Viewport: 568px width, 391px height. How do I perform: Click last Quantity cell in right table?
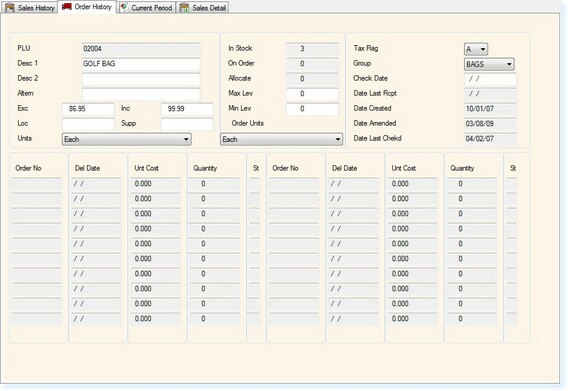coord(472,319)
